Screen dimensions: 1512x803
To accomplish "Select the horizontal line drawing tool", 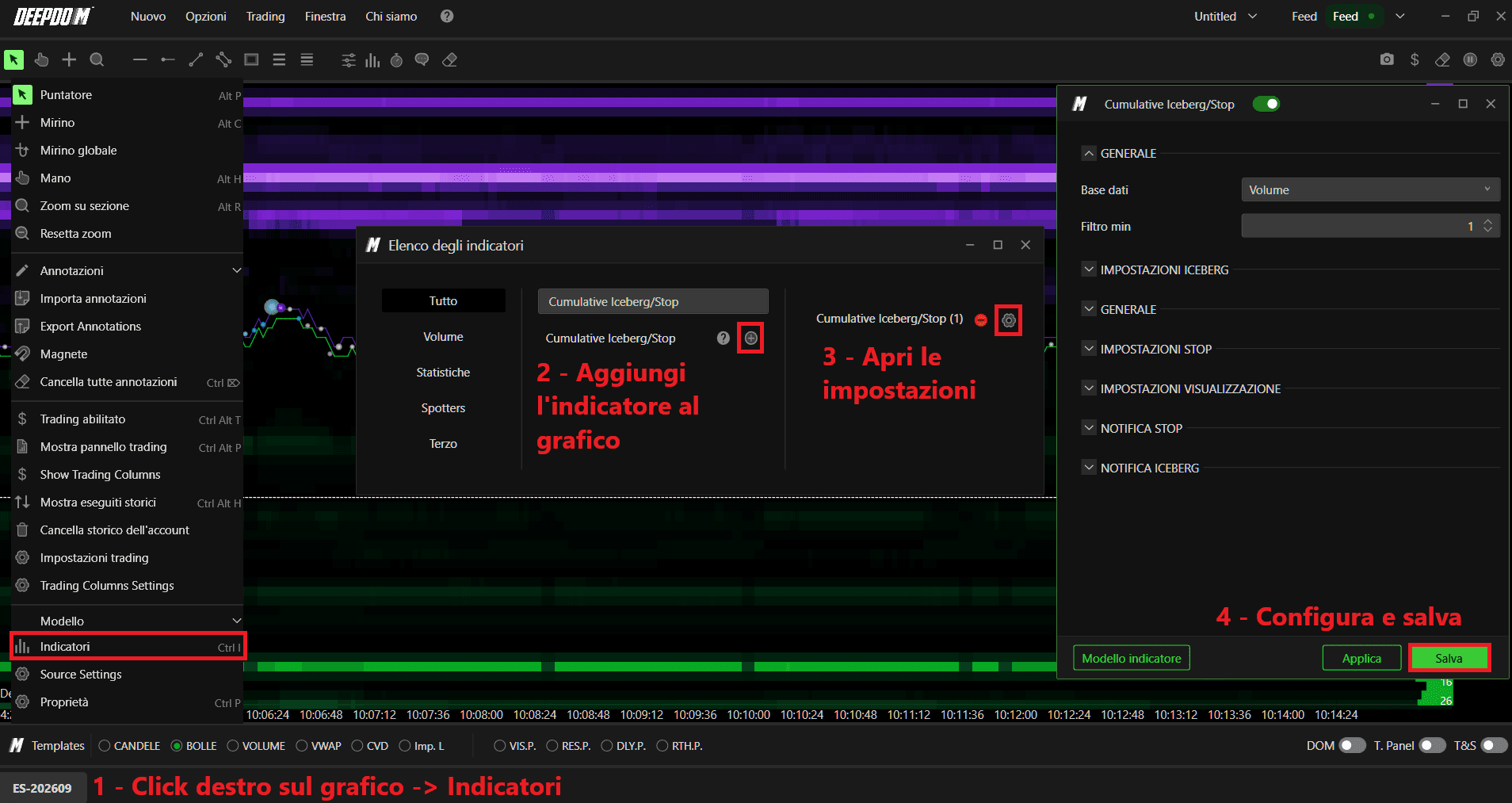I will coord(140,59).
